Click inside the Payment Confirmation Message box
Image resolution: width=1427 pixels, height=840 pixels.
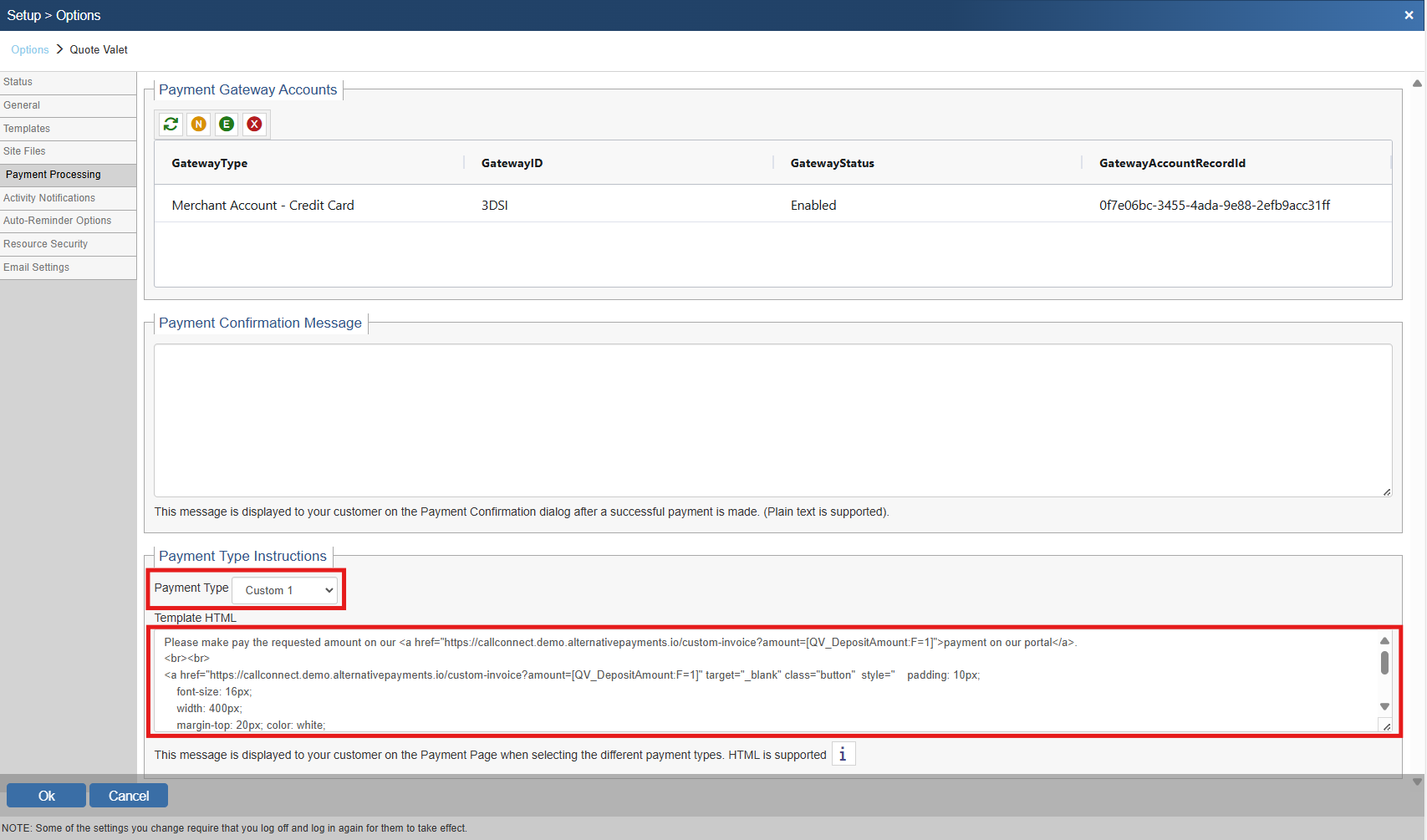tap(772, 420)
